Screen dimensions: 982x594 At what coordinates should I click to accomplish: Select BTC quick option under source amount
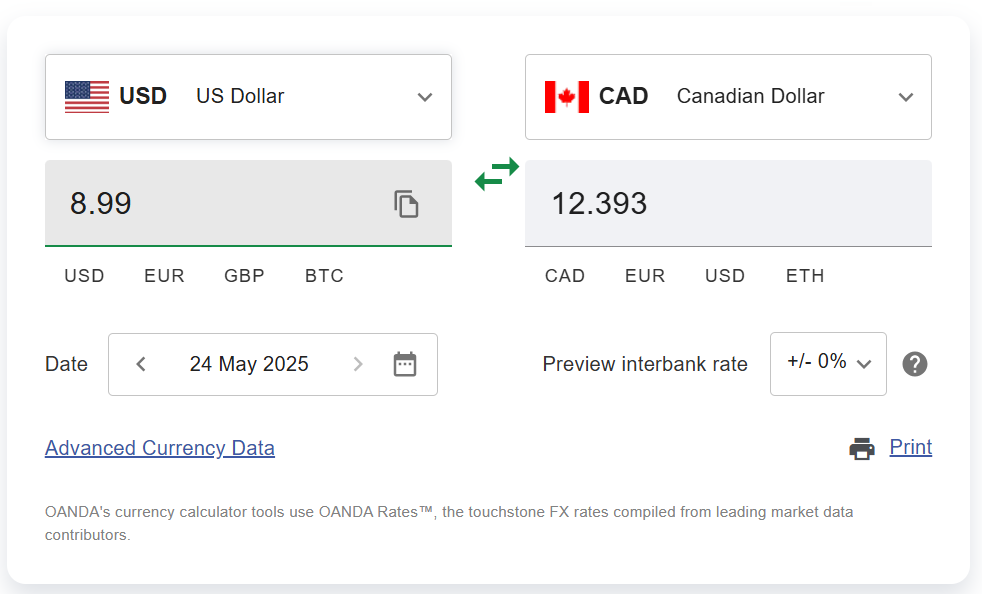[324, 276]
